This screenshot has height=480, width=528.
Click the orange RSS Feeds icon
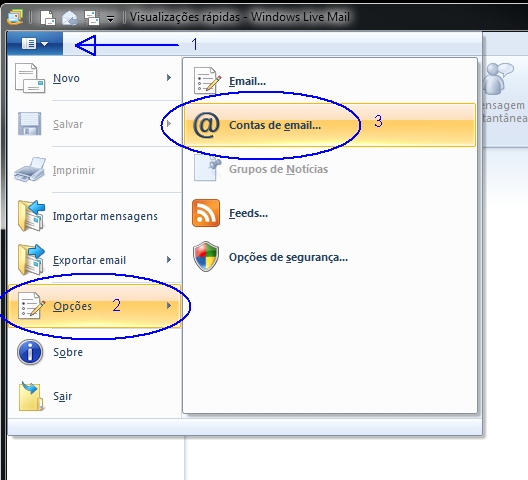pyautogui.click(x=206, y=213)
